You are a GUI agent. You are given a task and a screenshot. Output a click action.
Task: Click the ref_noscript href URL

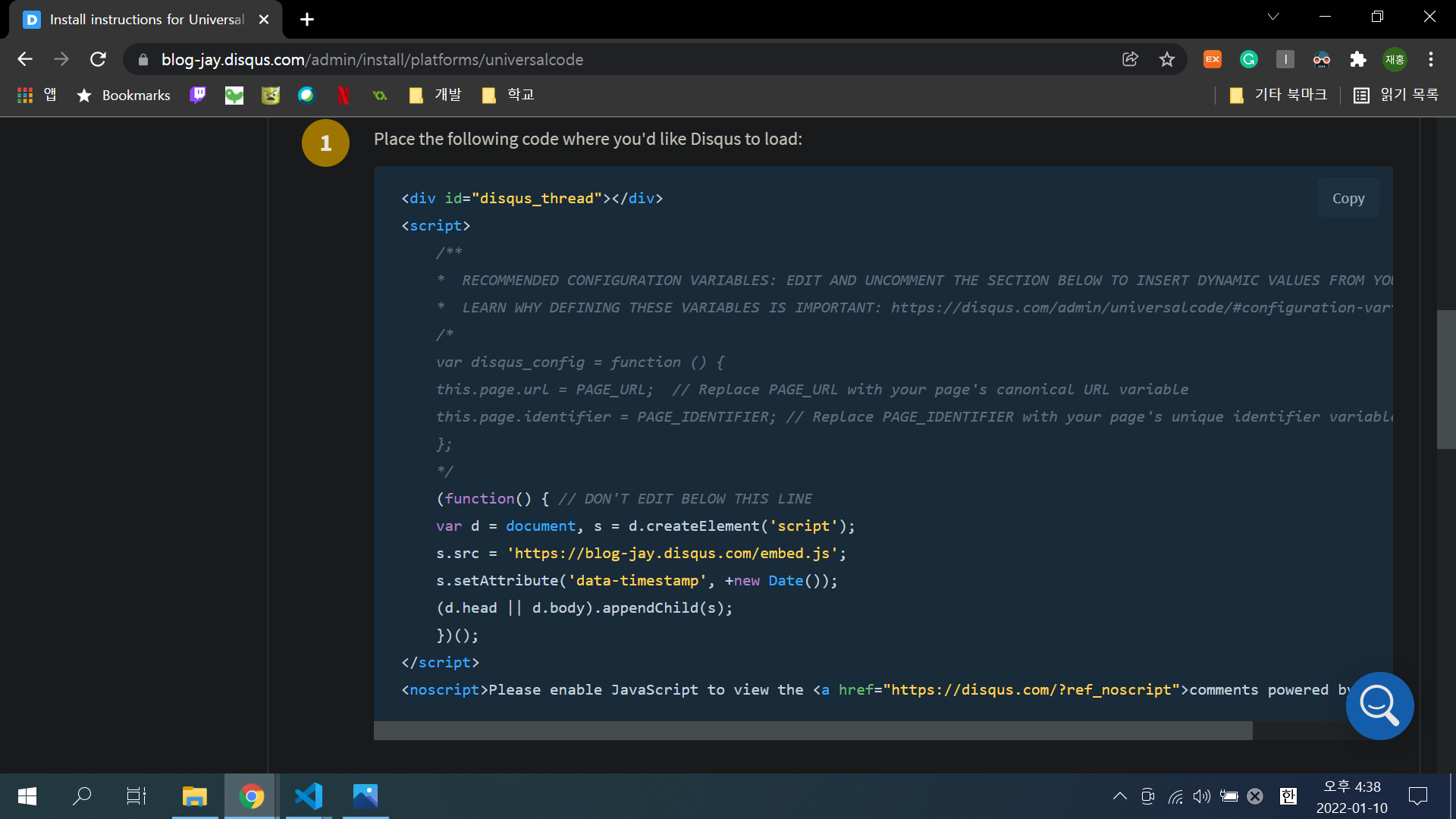click(x=1031, y=689)
